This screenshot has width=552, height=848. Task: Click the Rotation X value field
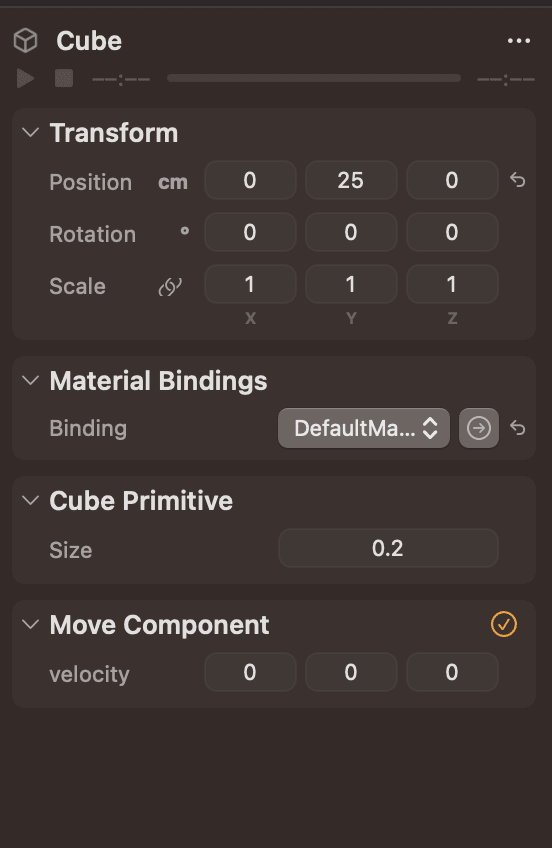[x=250, y=232]
